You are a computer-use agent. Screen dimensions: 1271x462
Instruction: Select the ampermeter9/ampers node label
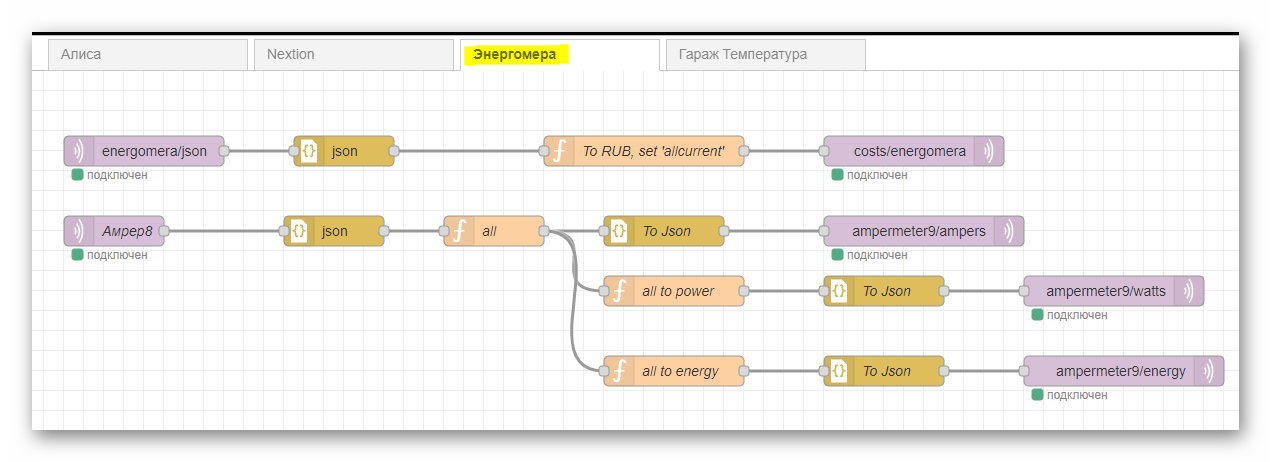tap(918, 231)
